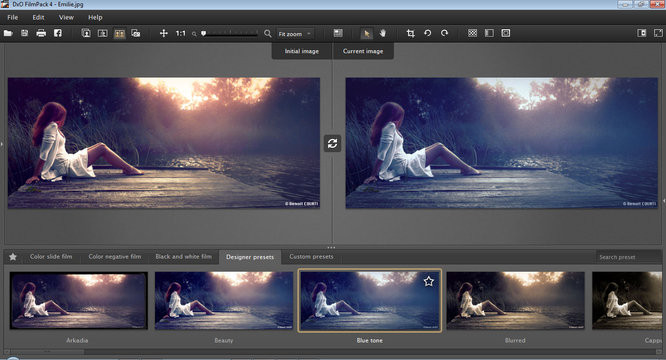This screenshot has width=666, height=360.
Task: Switch to Color slide film tab
Action: pos(51,256)
